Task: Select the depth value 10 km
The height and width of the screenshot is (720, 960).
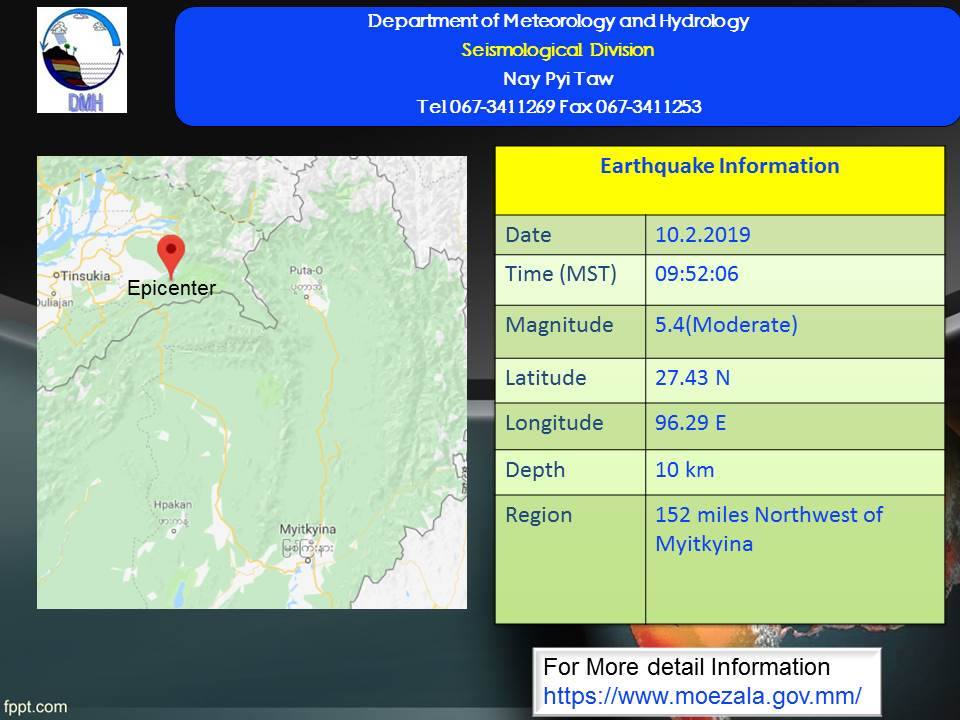Action: point(684,470)
